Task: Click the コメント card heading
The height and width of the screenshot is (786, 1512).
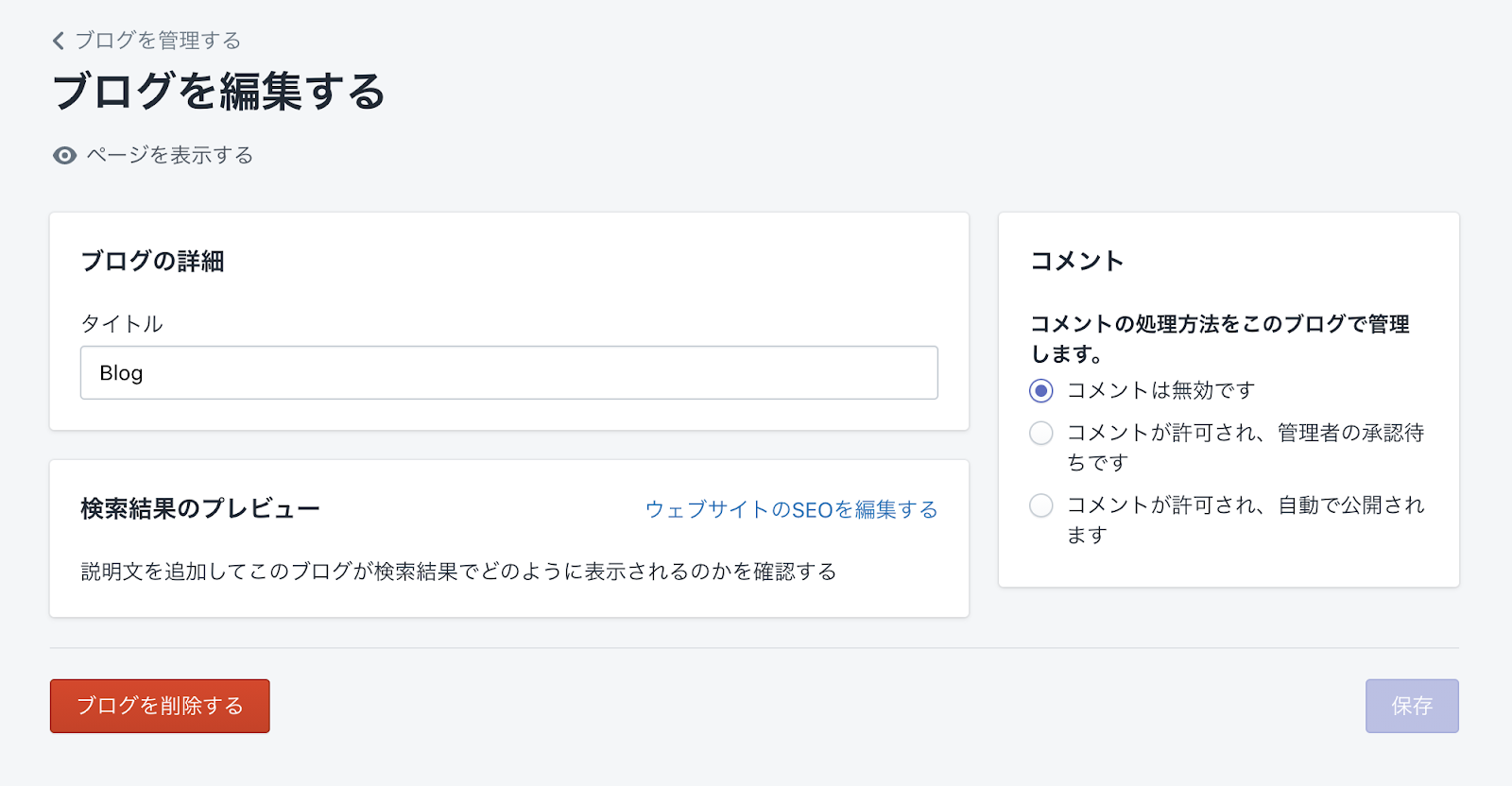Action: coord(1076,262)
